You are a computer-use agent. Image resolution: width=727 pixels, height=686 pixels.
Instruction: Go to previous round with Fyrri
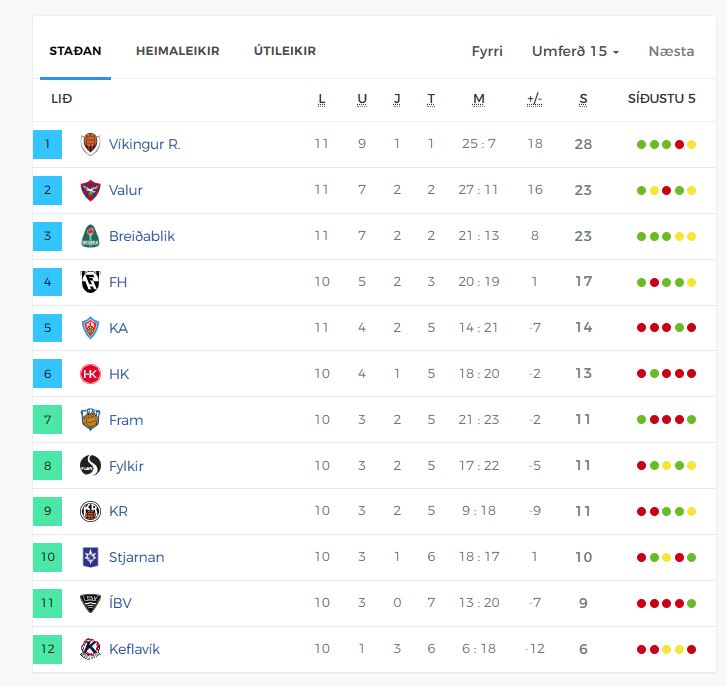click(x=487, y=51)
